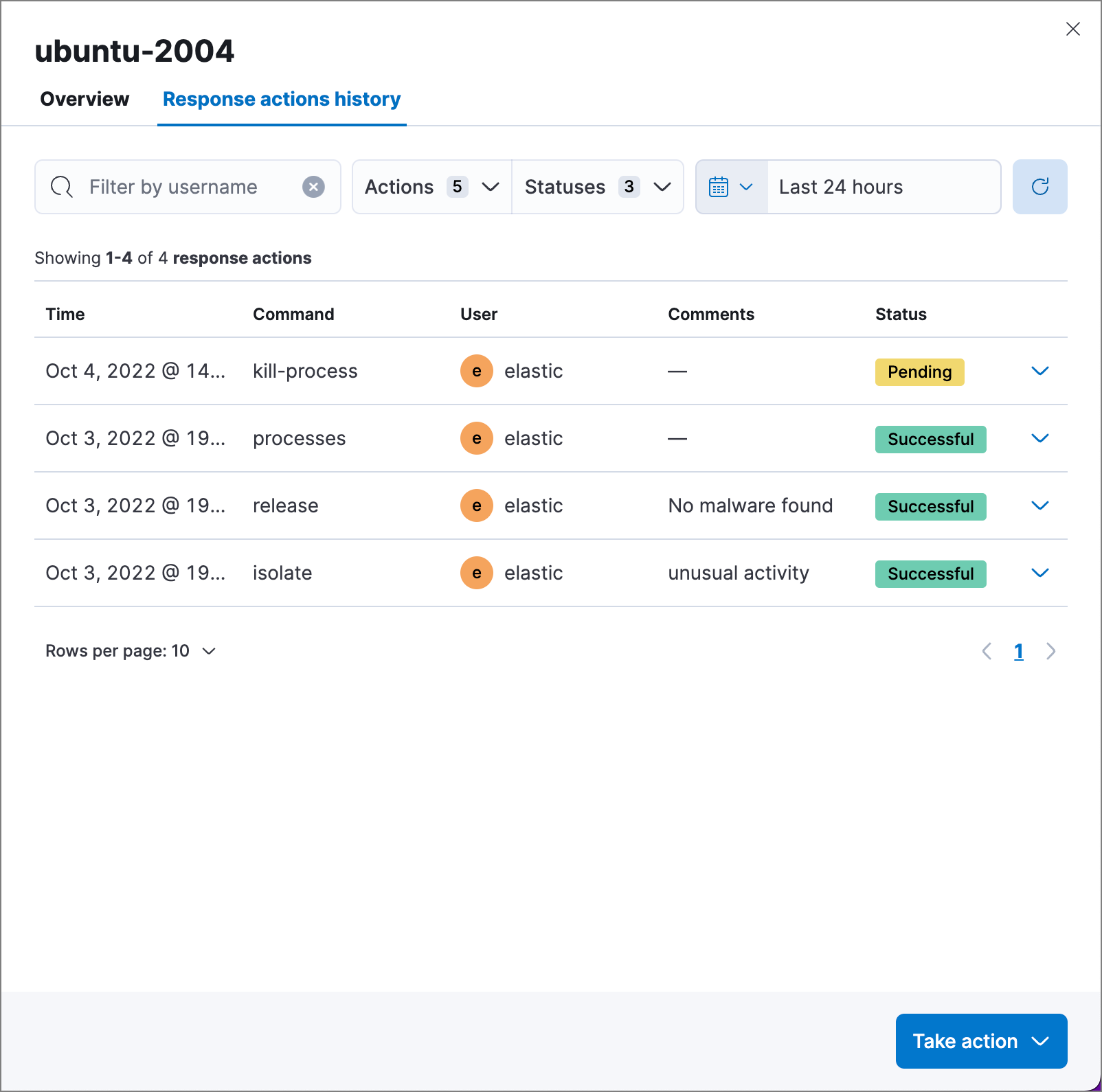Select page 1 in pagination
The image size is (1102, 1092).
[1019, 650]
